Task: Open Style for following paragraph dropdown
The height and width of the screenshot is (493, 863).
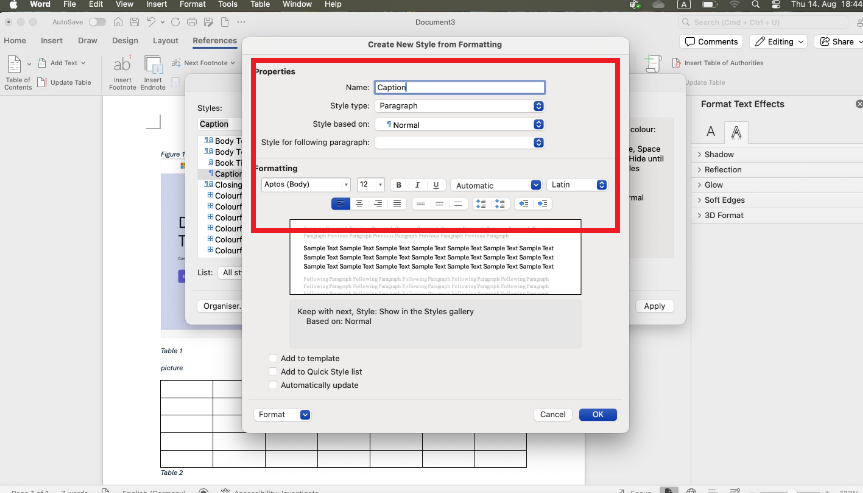Action: click(460, 143)
